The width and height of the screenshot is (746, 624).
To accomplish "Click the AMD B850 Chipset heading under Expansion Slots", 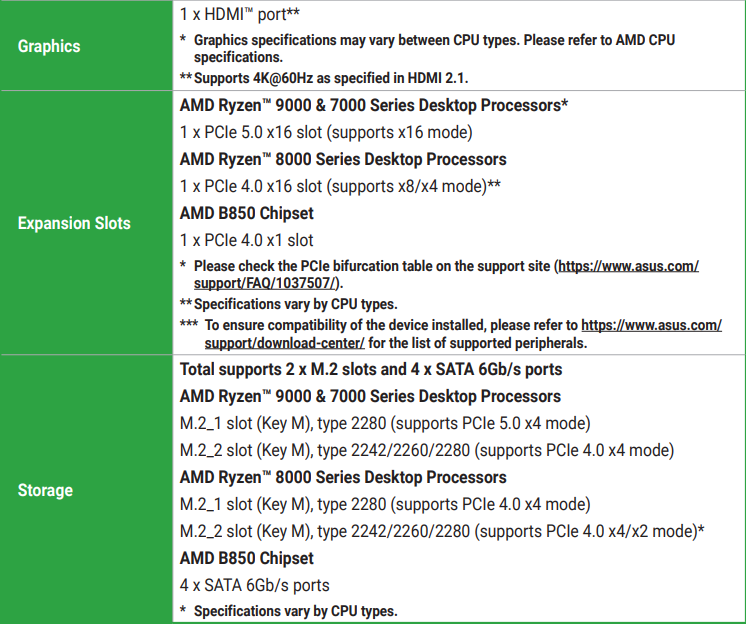I will (x=246, y=213).
